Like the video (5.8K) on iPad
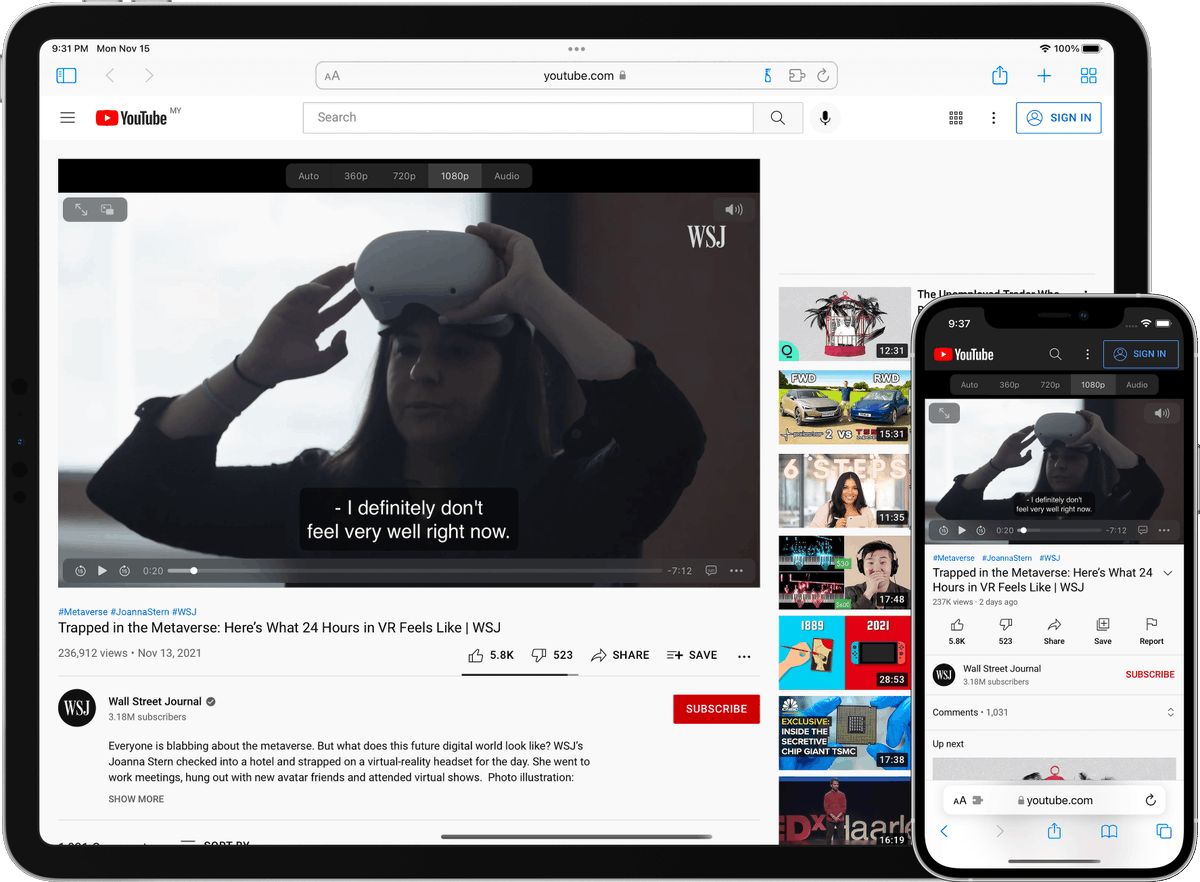This screenshot has height=882, width=1200. (491, 655)
